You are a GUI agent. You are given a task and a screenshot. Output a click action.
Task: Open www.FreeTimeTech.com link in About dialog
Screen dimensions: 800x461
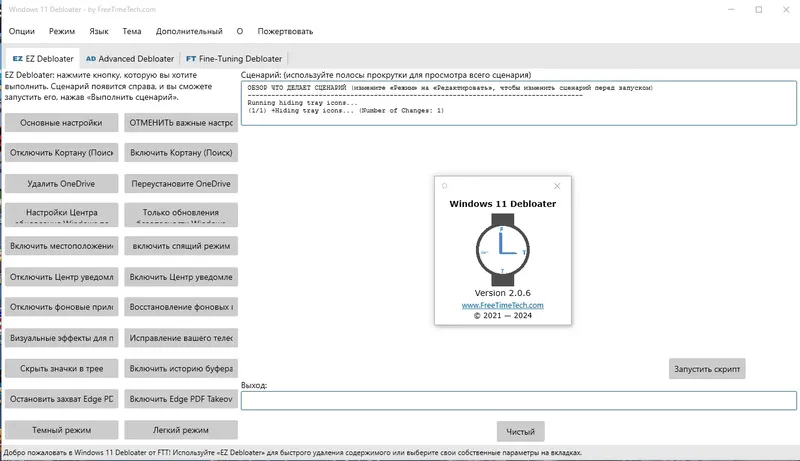click(503, 305)
